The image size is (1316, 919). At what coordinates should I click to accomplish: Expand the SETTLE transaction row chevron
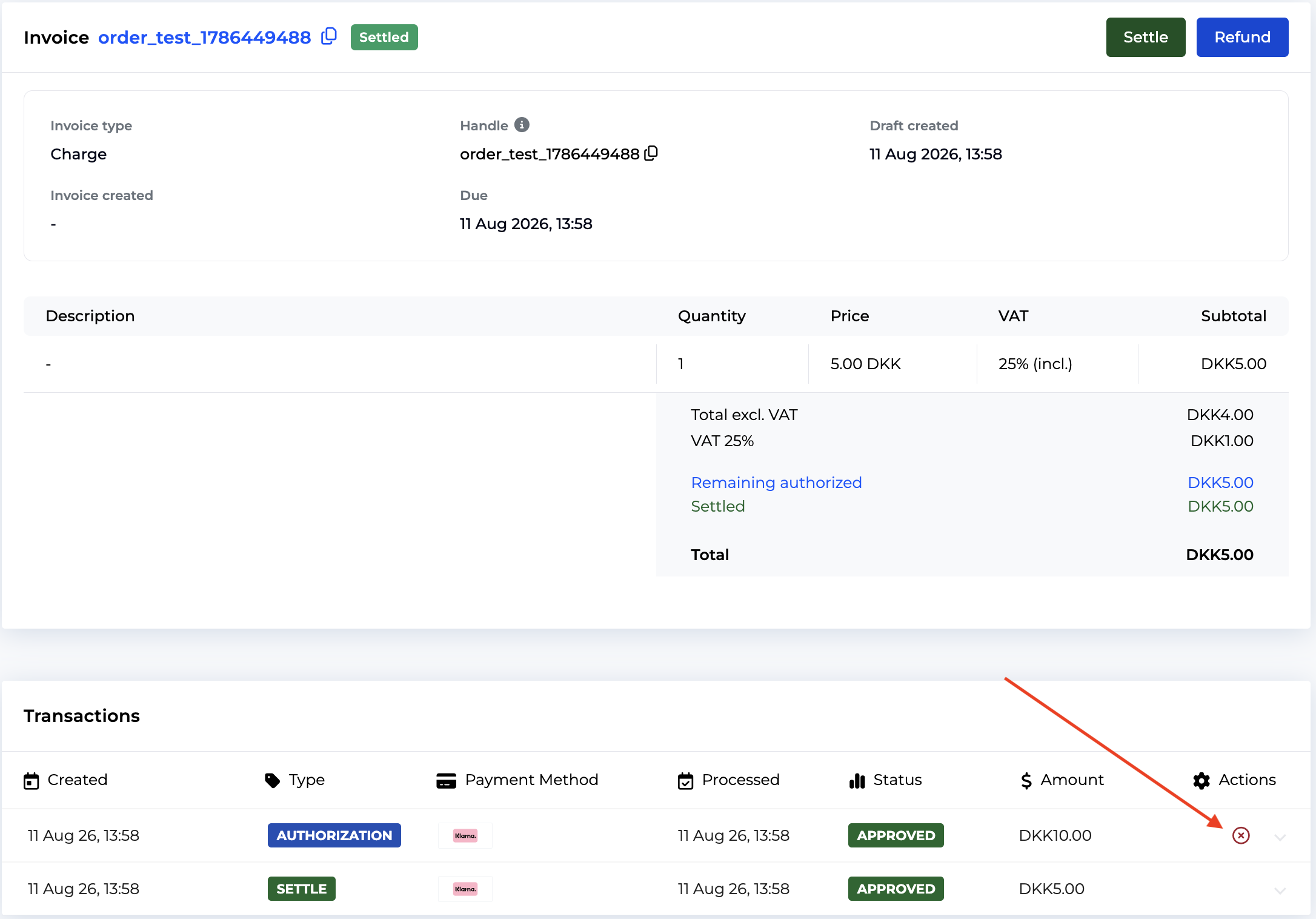tap(1280, 891)
